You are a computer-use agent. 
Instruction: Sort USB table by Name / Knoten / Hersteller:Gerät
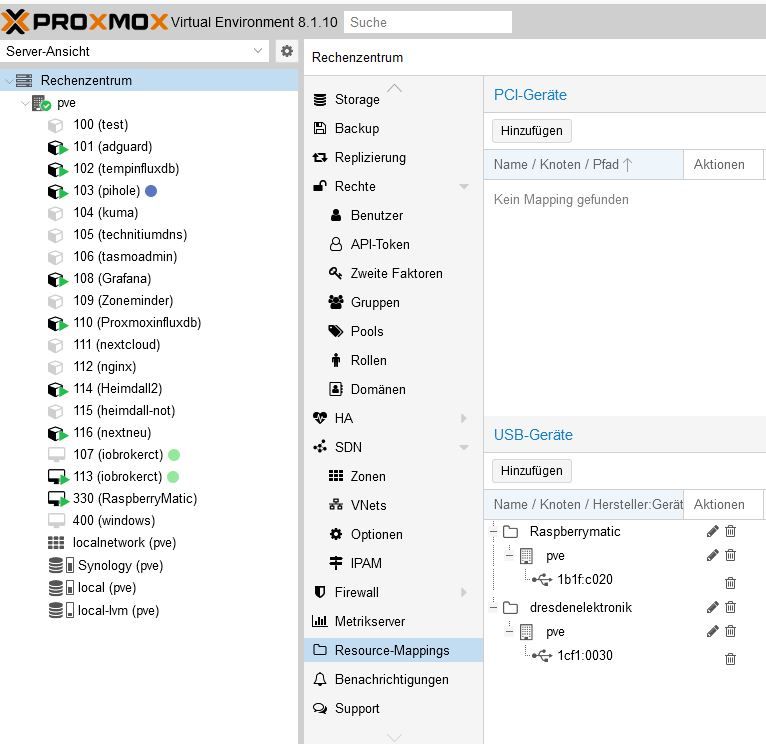pos(583,505)
